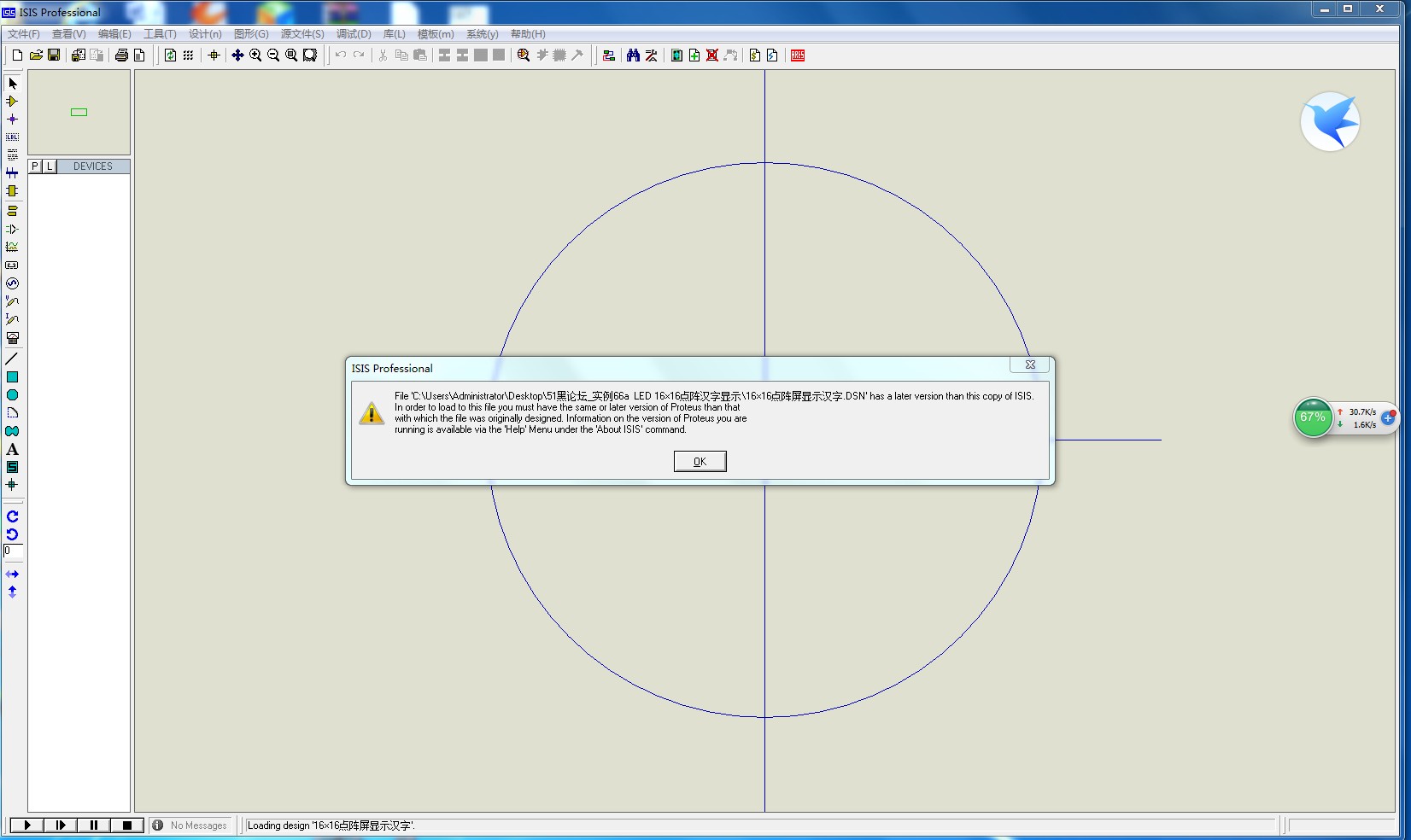Screen dimensions: 1411x840
Task: Open the 帮助(H) menu
Action: pos(528,34)
